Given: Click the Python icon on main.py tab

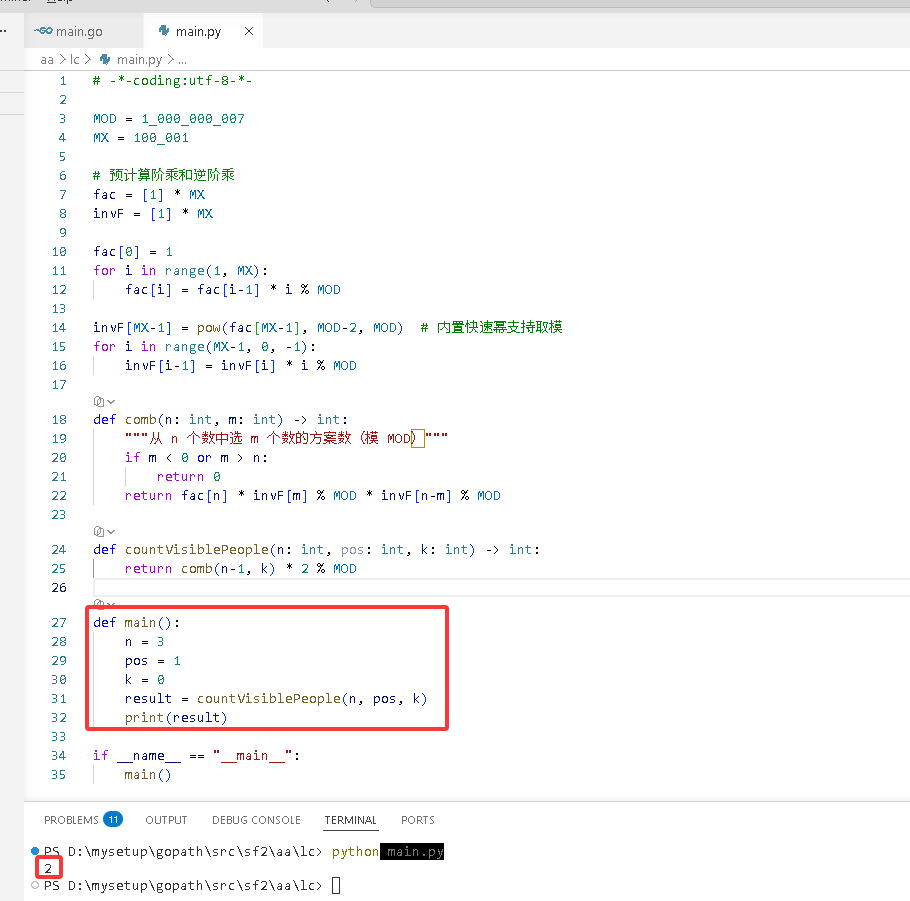Looking at the screenshot, I should coord(164,31).
